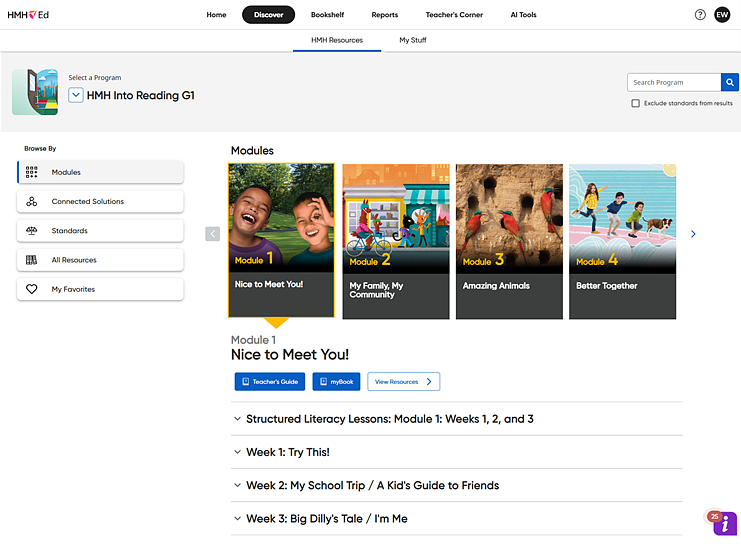
Task: Select Module 4 Better Together card
Action: pyautogui.click(x=622, y=241)
